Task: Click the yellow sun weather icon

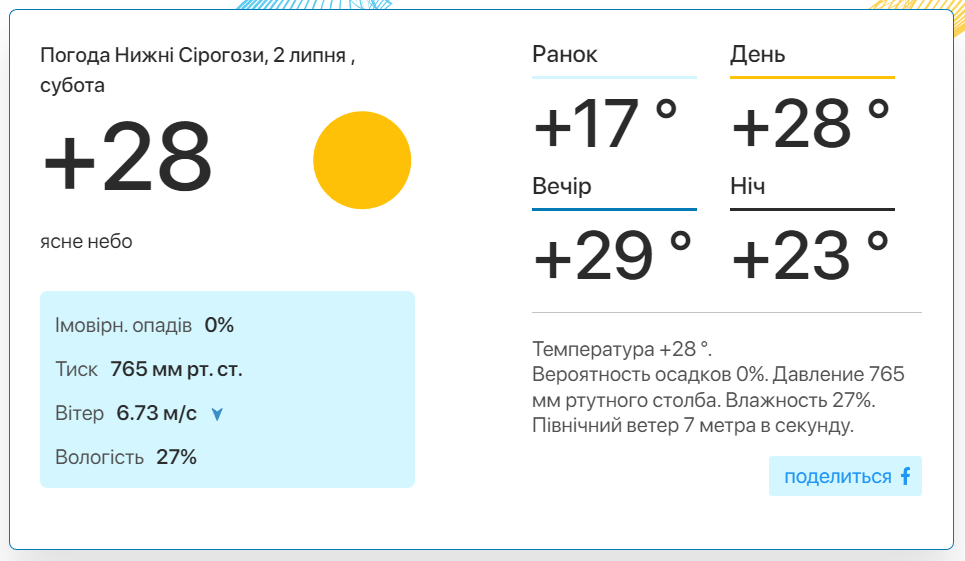Action: (x=362, y=160)
